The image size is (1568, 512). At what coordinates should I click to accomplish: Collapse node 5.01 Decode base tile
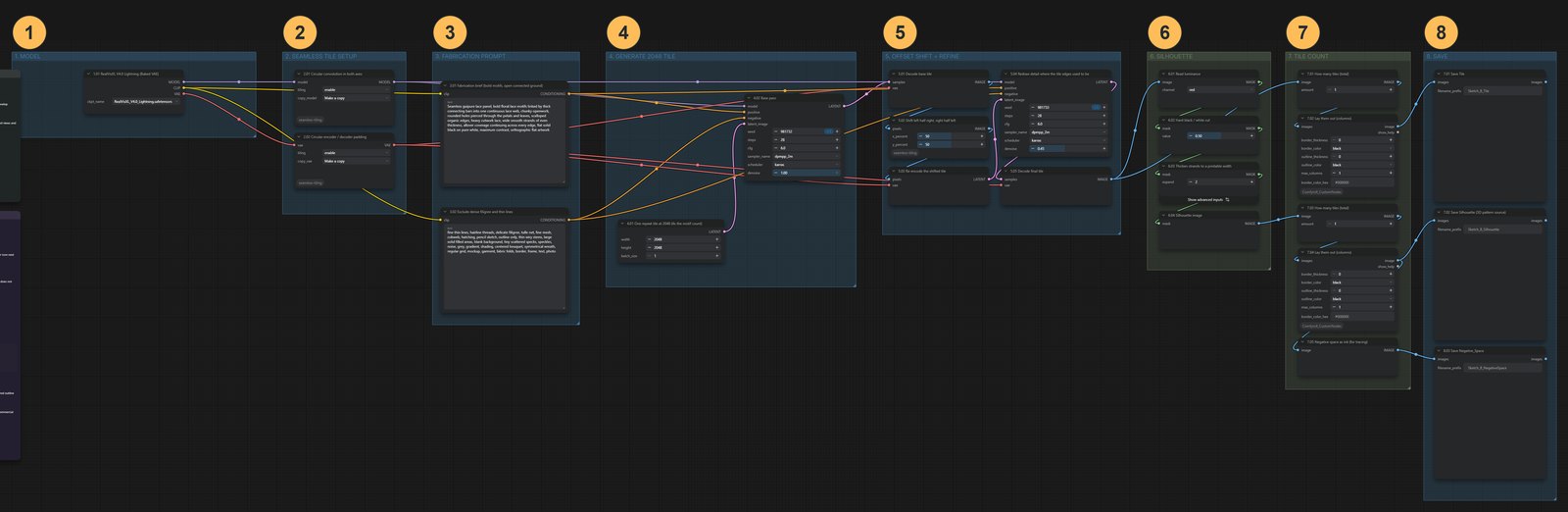click(x=895, y=74)
